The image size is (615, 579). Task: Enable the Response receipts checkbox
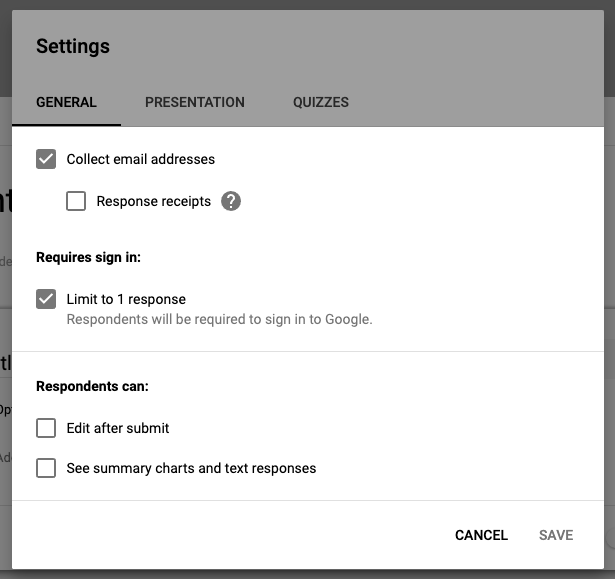click(x=76, y=201)
